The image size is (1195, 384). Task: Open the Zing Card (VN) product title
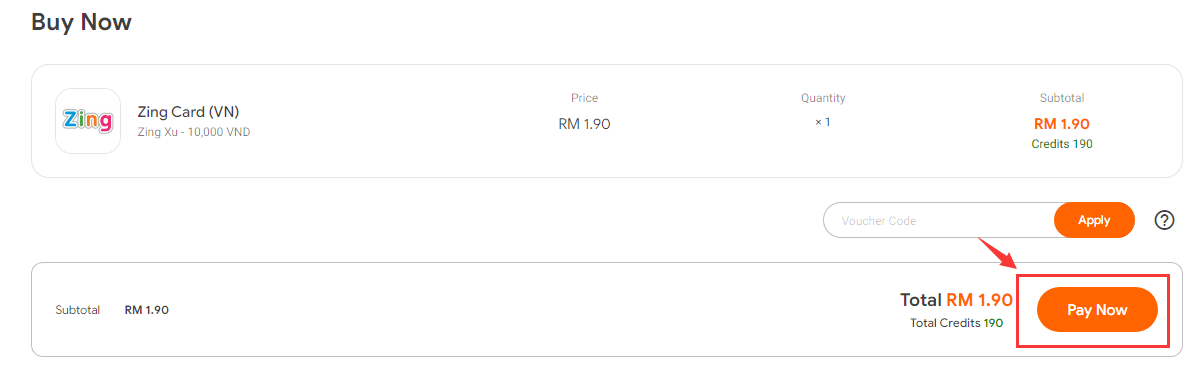click(x=188, y=112)
